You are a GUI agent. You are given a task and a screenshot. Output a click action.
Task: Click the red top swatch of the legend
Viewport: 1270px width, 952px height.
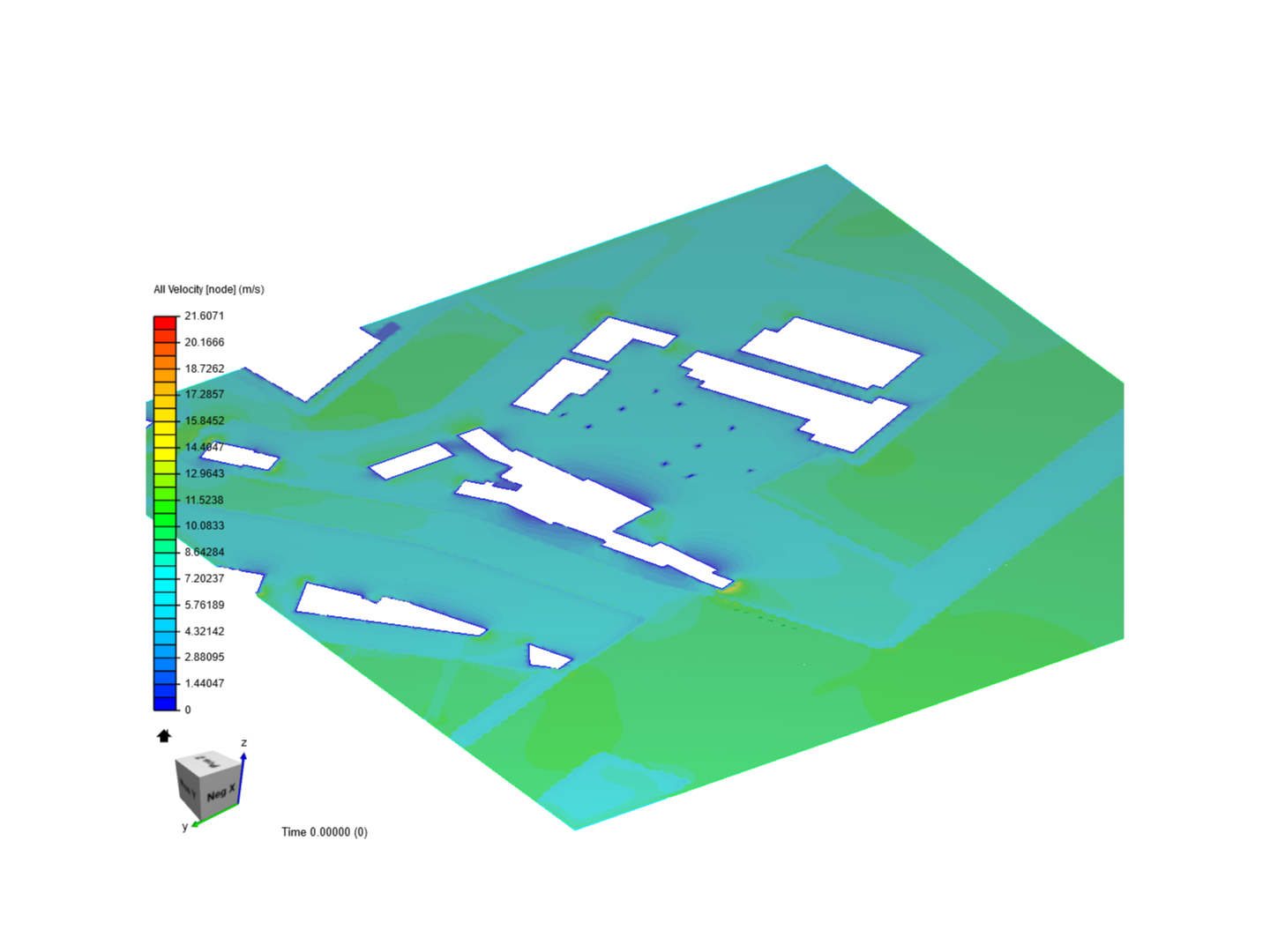pos(165,323)
